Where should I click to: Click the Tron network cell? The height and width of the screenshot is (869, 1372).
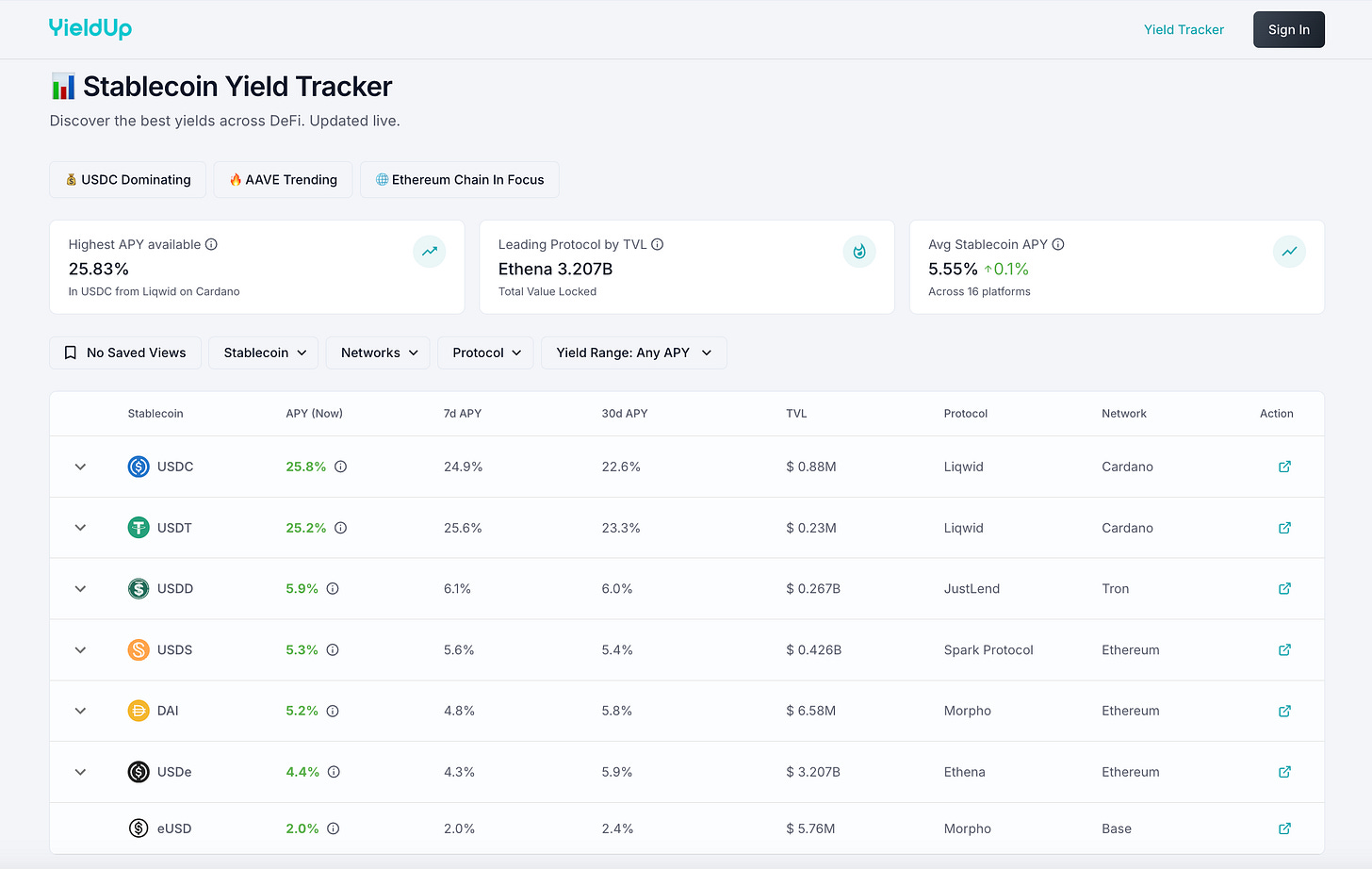pyautogui.click(x=1116, y=588)
